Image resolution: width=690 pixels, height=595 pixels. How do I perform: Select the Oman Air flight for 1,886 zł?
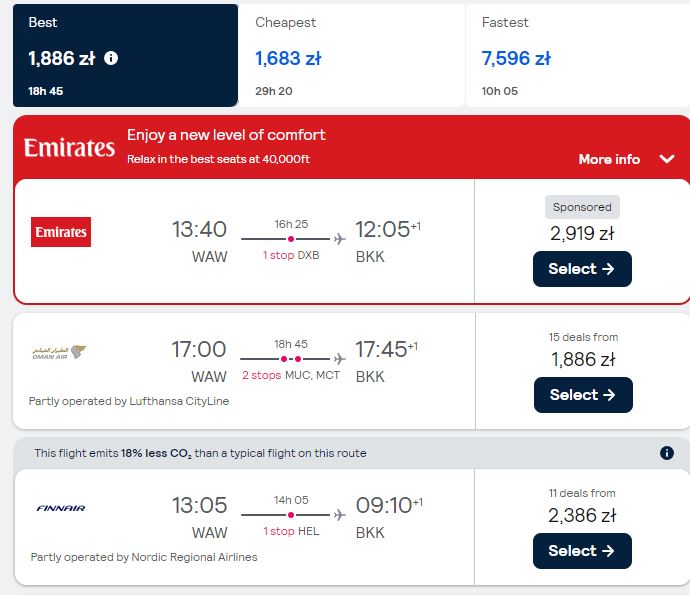583,395
